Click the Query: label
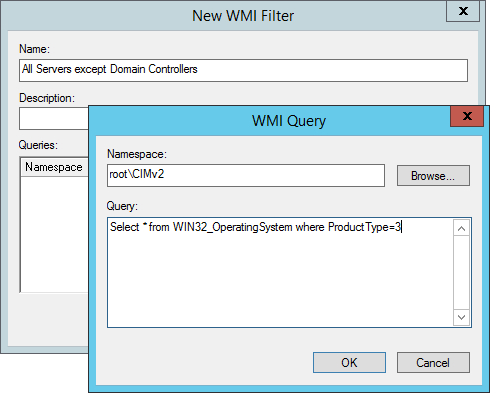 [x=122, y=206]
